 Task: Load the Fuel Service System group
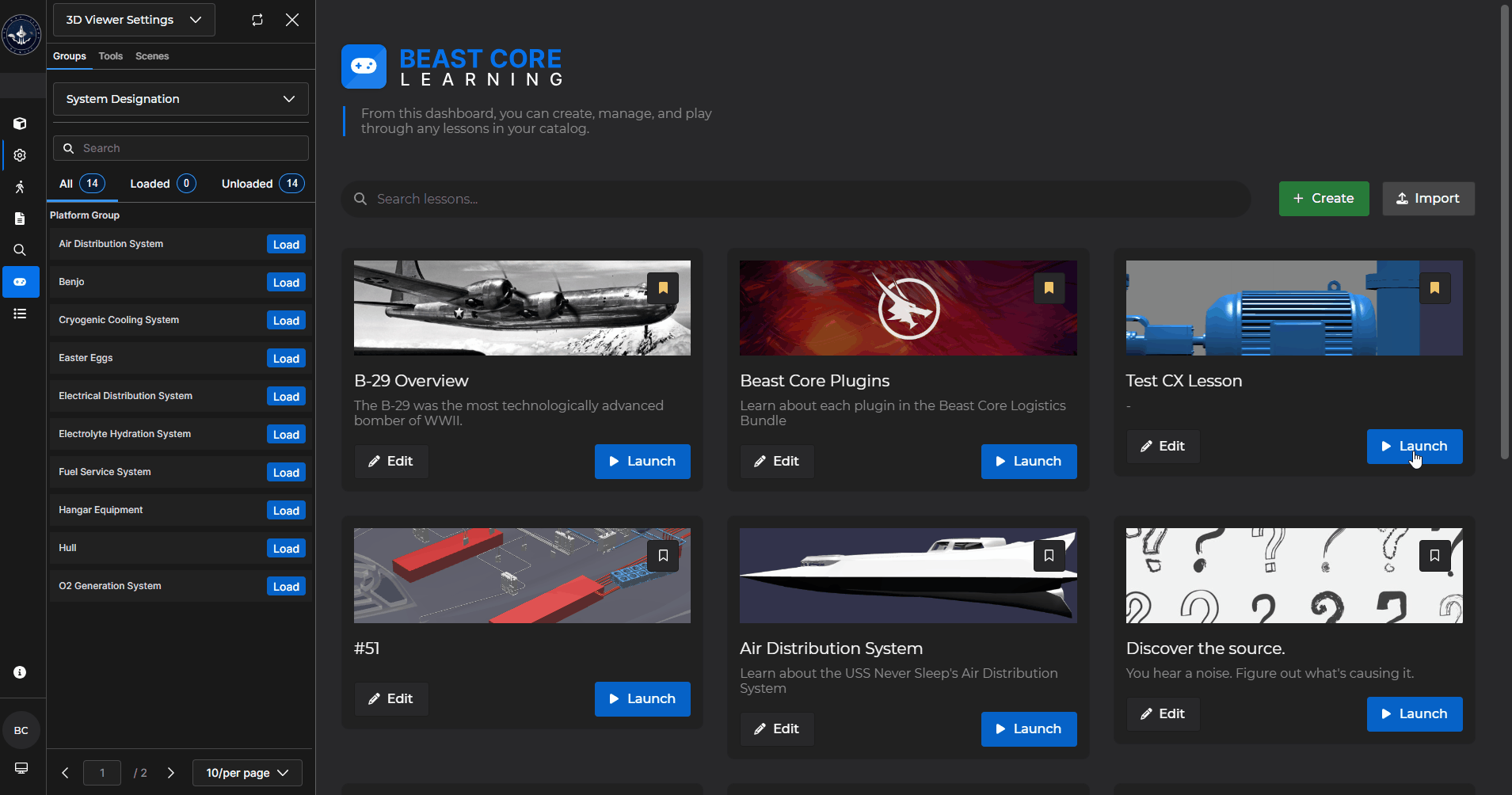286,473
